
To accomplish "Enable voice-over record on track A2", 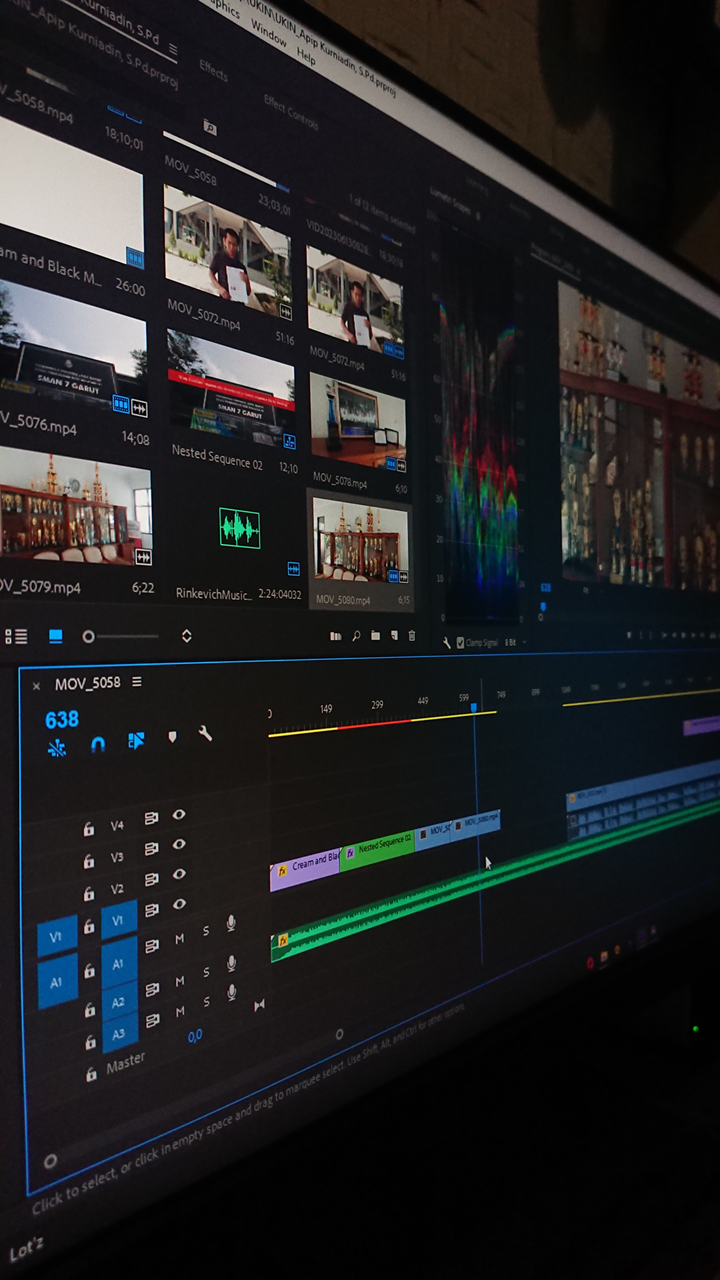I will 231,962.
